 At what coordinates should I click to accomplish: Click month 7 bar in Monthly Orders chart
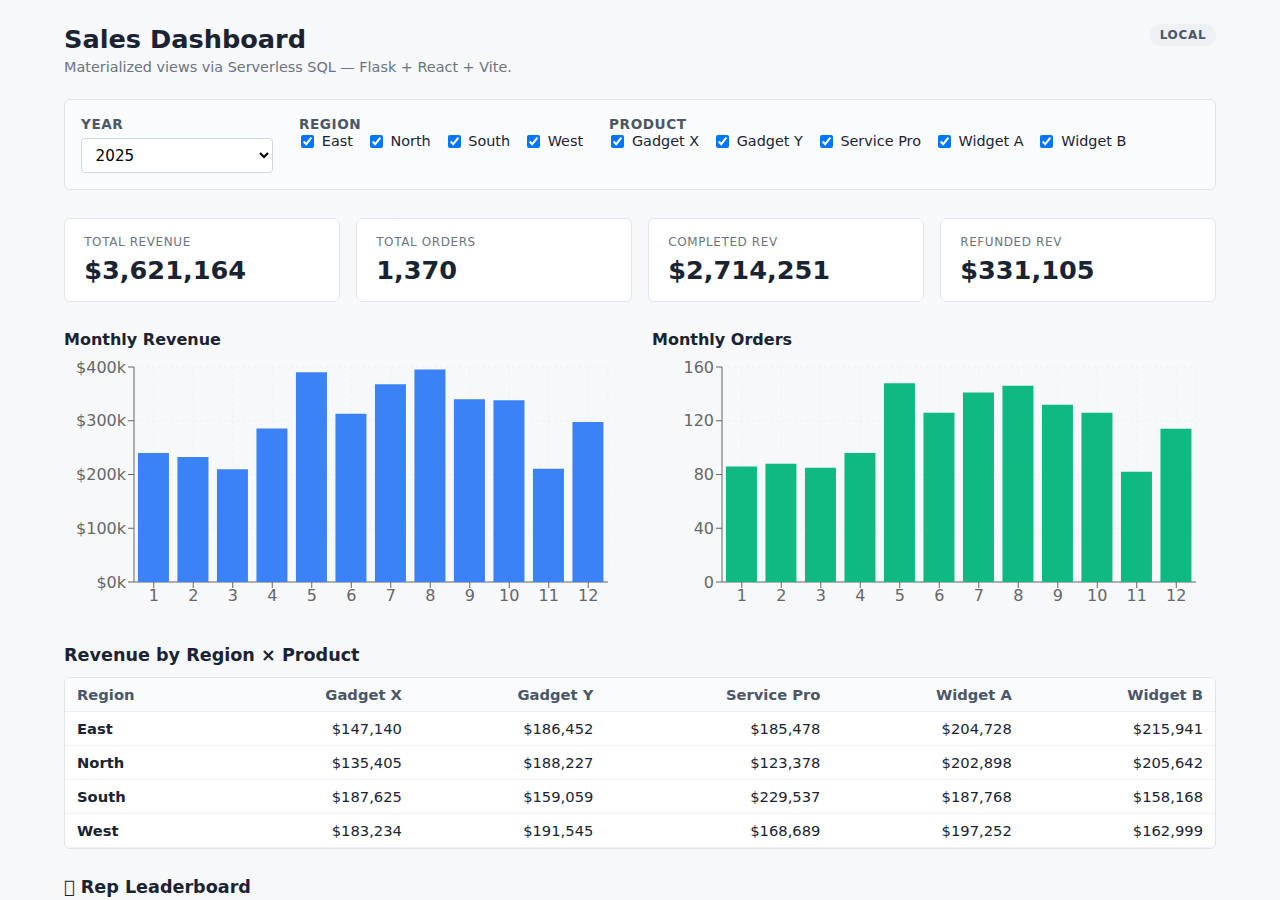(x=978, y=487)
